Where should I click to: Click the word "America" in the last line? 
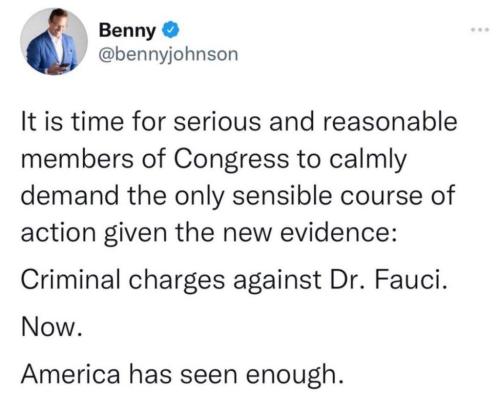70,374
